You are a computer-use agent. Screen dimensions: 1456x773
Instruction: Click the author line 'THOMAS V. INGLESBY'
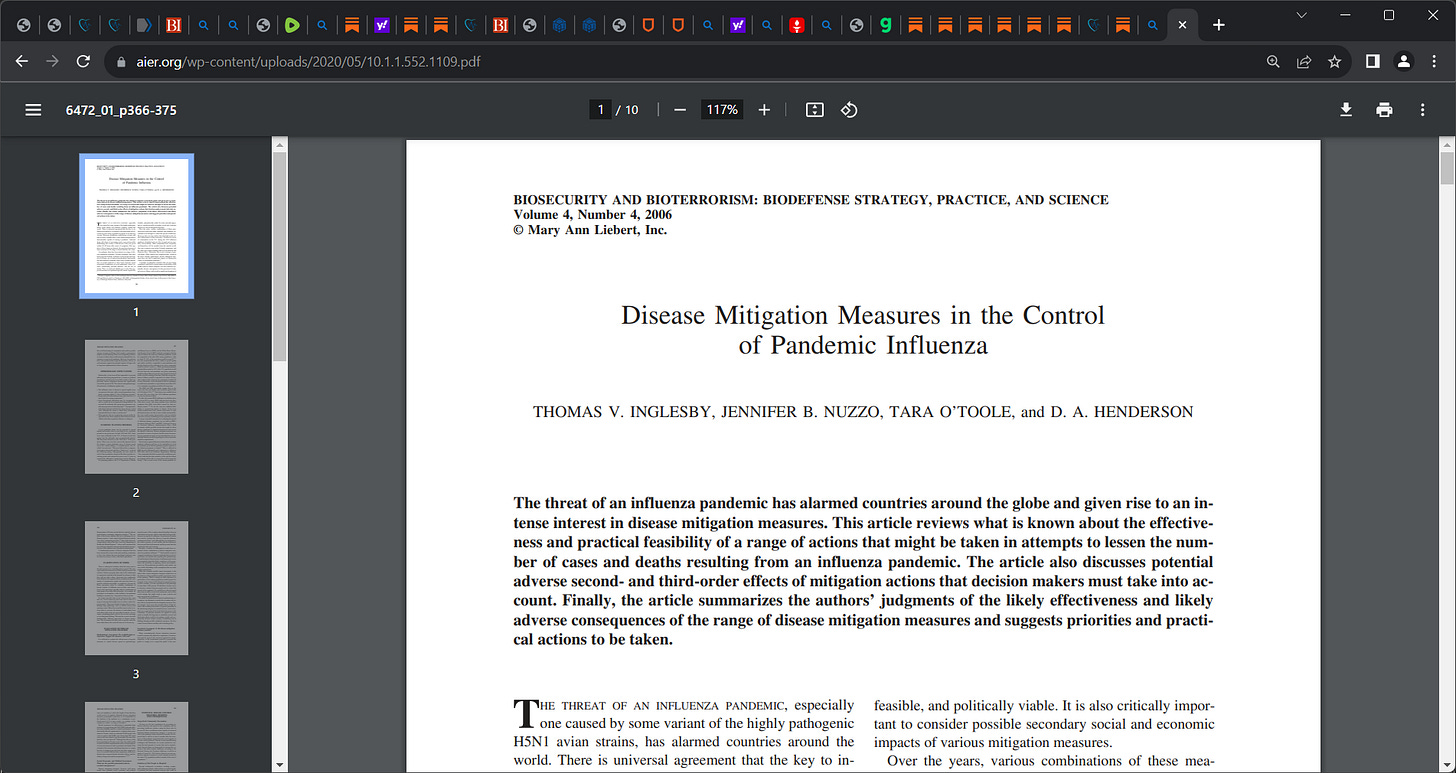[x=620, y=412]
